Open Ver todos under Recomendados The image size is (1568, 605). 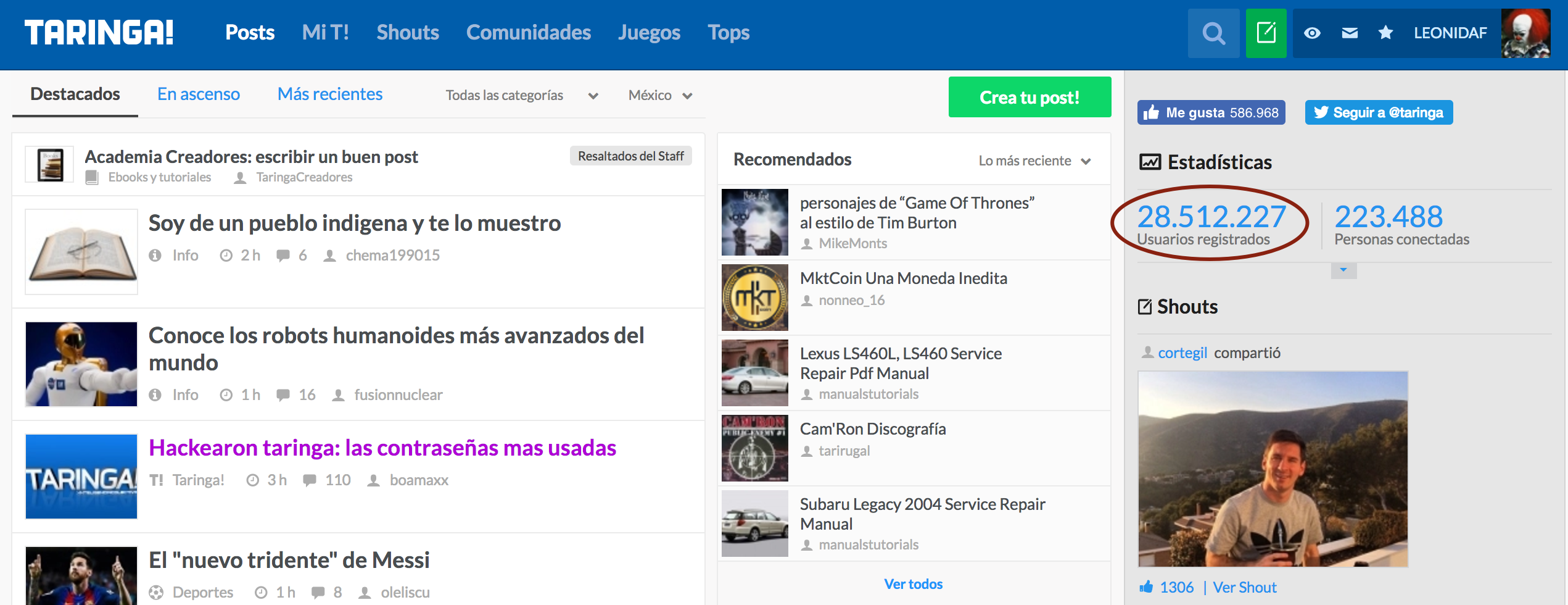click(913, 583)
